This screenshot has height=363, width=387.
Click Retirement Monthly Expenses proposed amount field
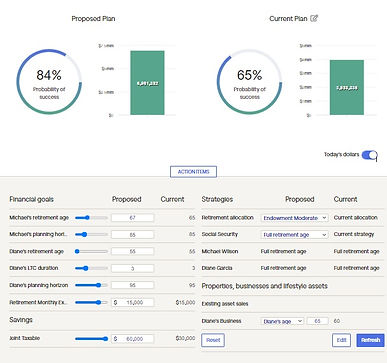click(x=133, y=302)
